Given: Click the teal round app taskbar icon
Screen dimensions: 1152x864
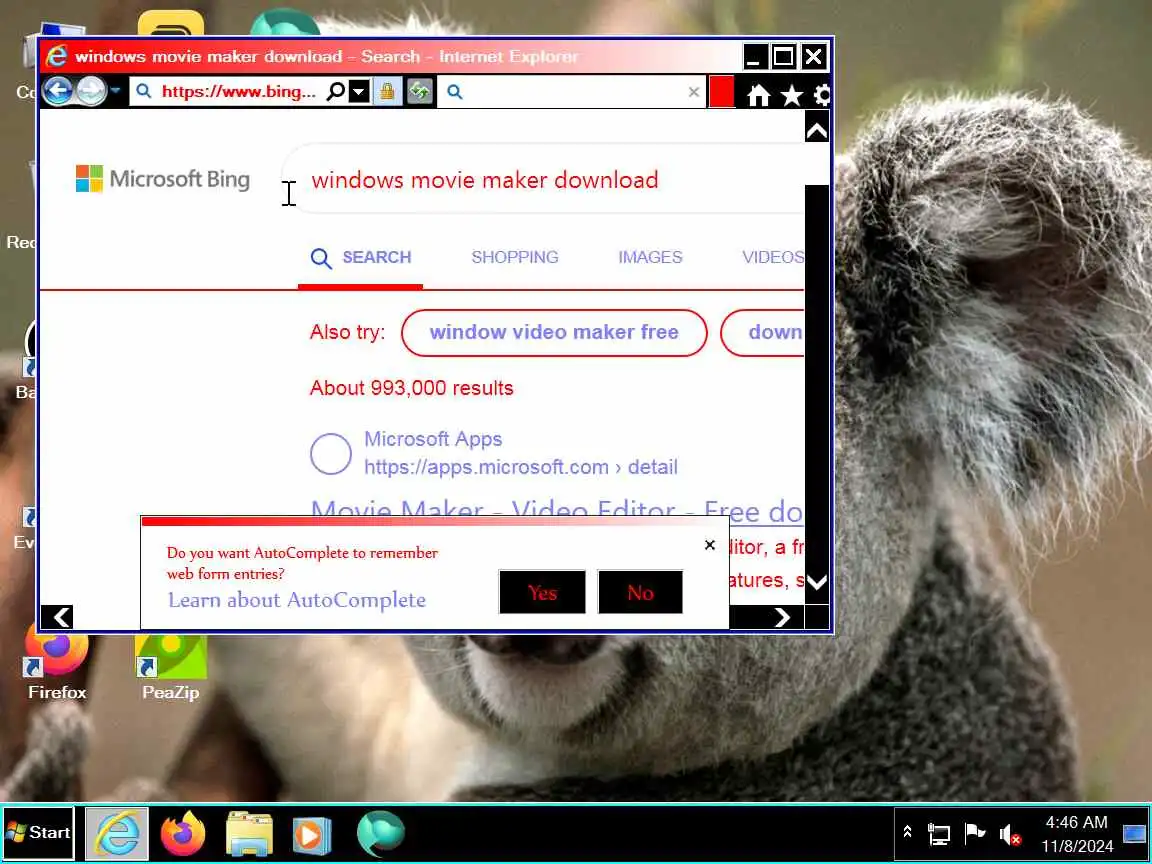Looking at the screenshot, I should tap(381, 834).
